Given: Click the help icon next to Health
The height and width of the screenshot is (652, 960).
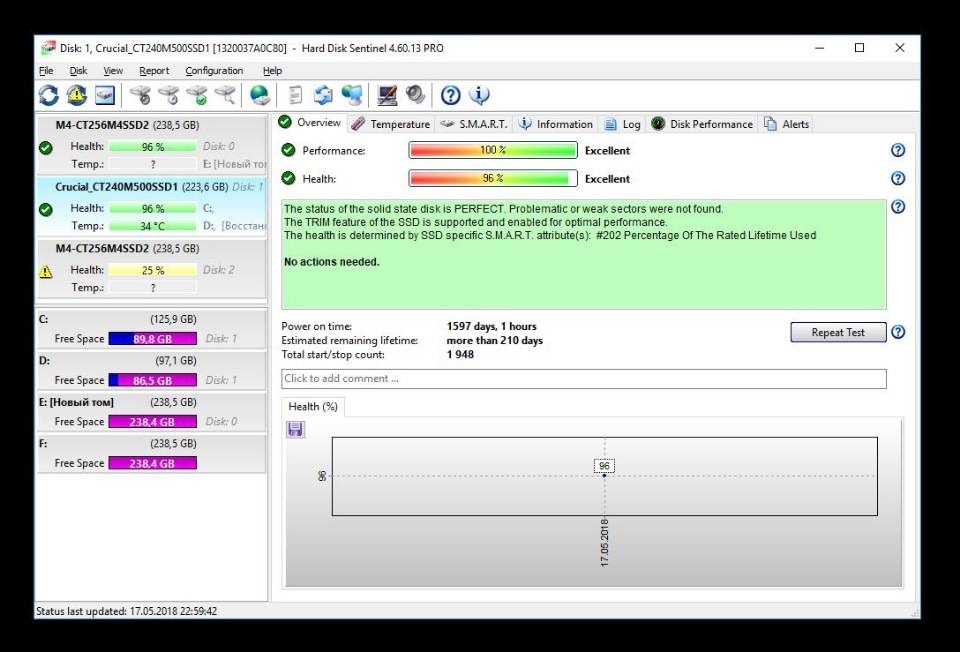Looking at the screenshot, I should pyautogui.click(x=898, y=178).
